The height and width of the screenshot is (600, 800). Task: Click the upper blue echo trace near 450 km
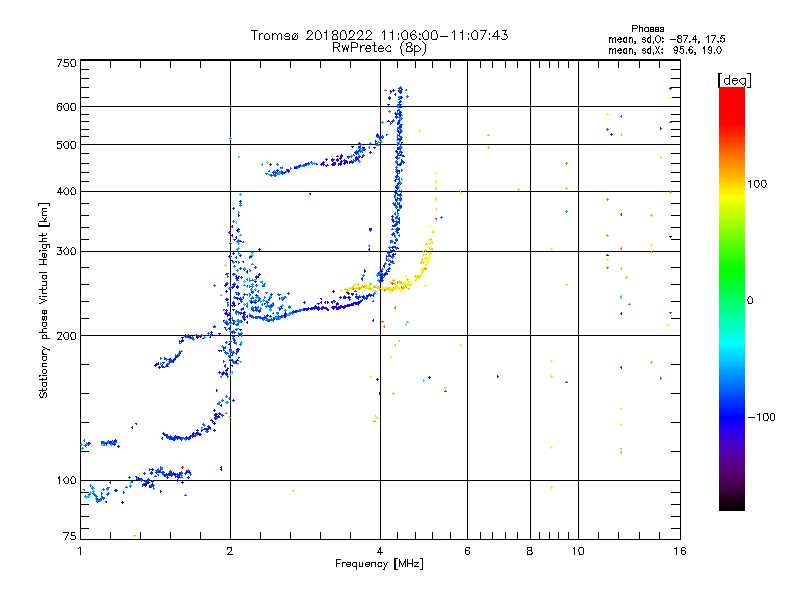tap(327, 162)
